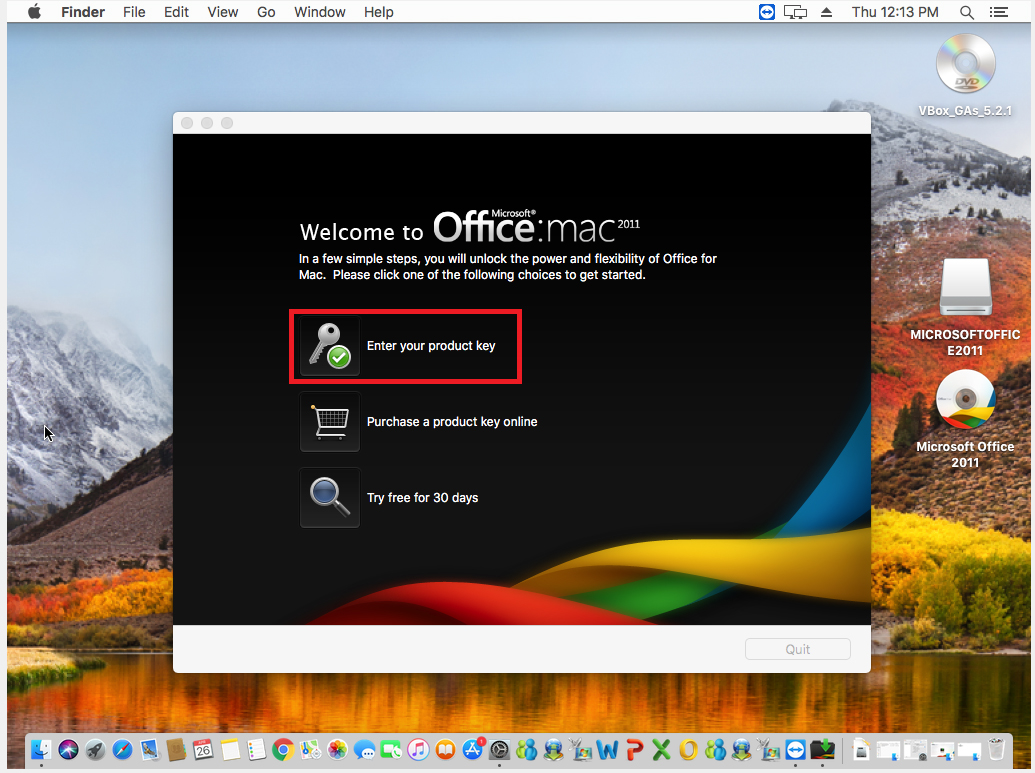Click the Enter your product key icon
Viewport: 1035px width, 773px height.
point(330,346)
